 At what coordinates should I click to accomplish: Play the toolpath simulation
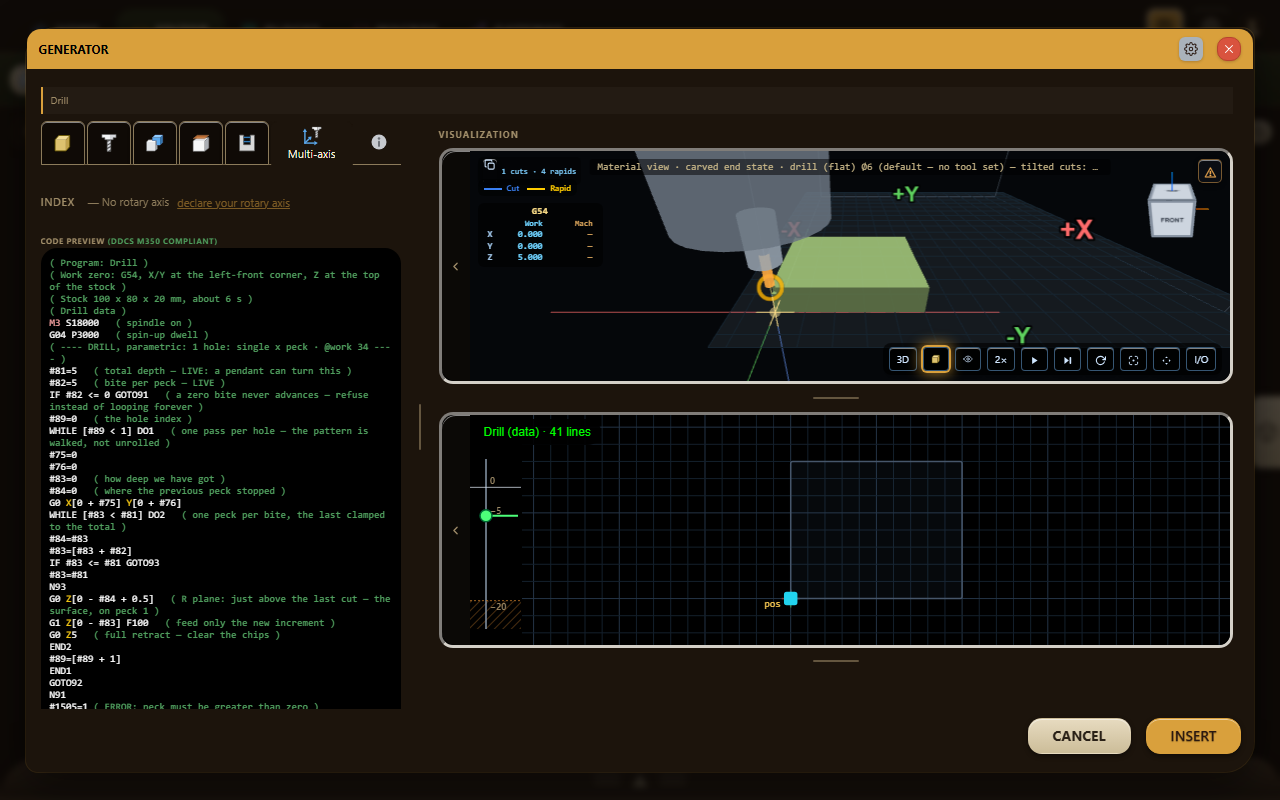point(1034,359)
